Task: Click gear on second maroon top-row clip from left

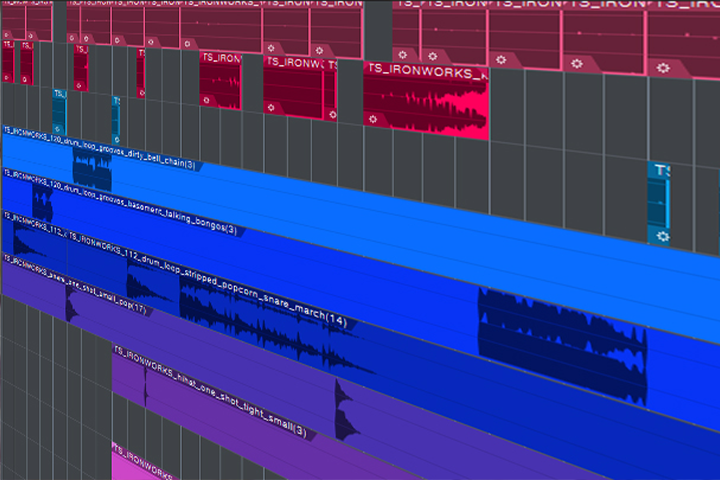Action: 30,36
